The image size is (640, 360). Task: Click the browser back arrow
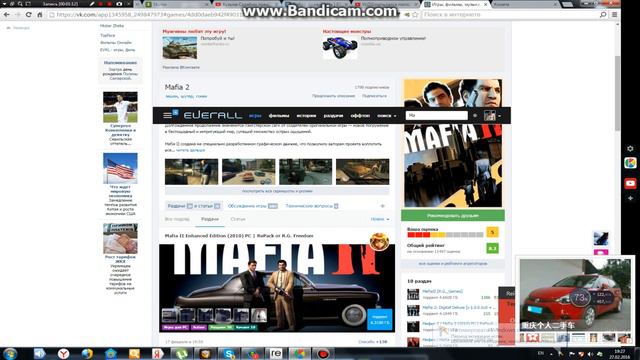tap(7, 15)
